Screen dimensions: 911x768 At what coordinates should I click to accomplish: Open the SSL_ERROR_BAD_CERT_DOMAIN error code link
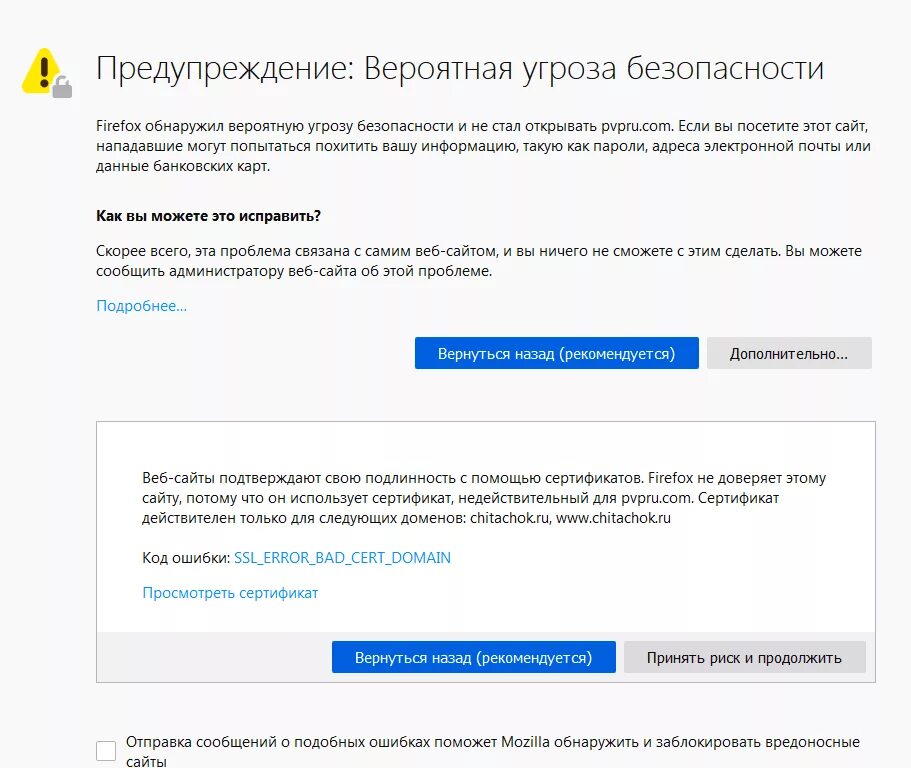342,558
